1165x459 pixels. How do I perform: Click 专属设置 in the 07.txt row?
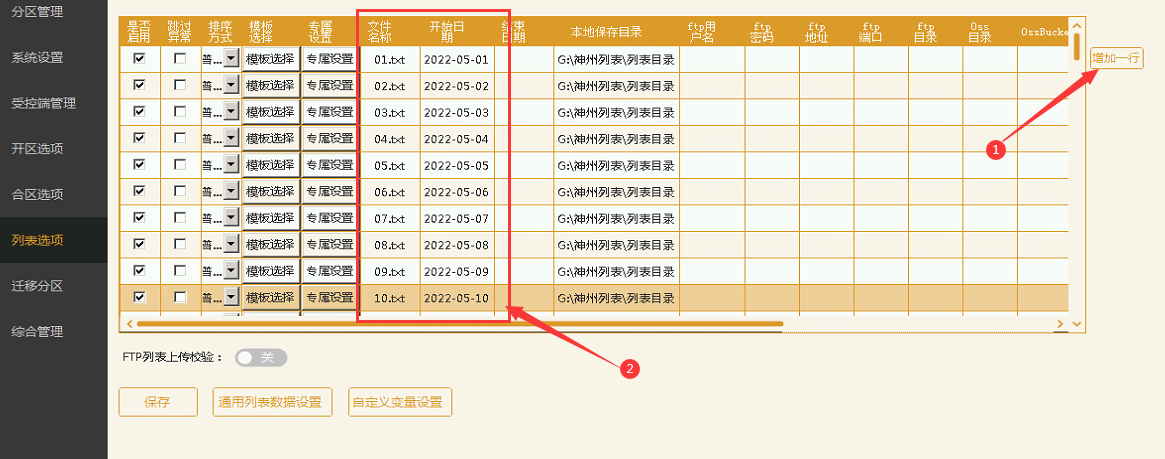pyautogui.click(x=329, y=218)
